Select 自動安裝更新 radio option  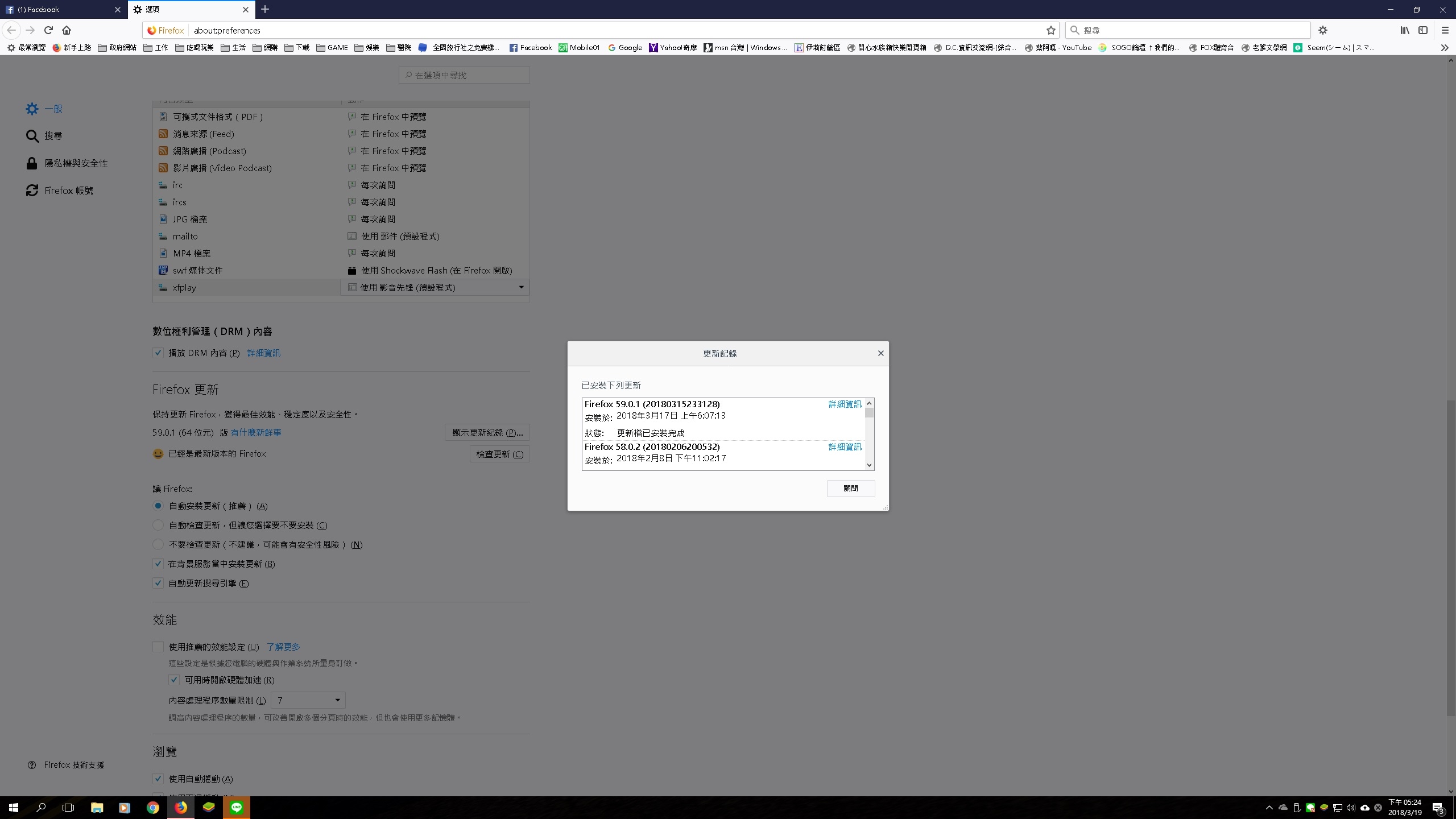[158, 506]
